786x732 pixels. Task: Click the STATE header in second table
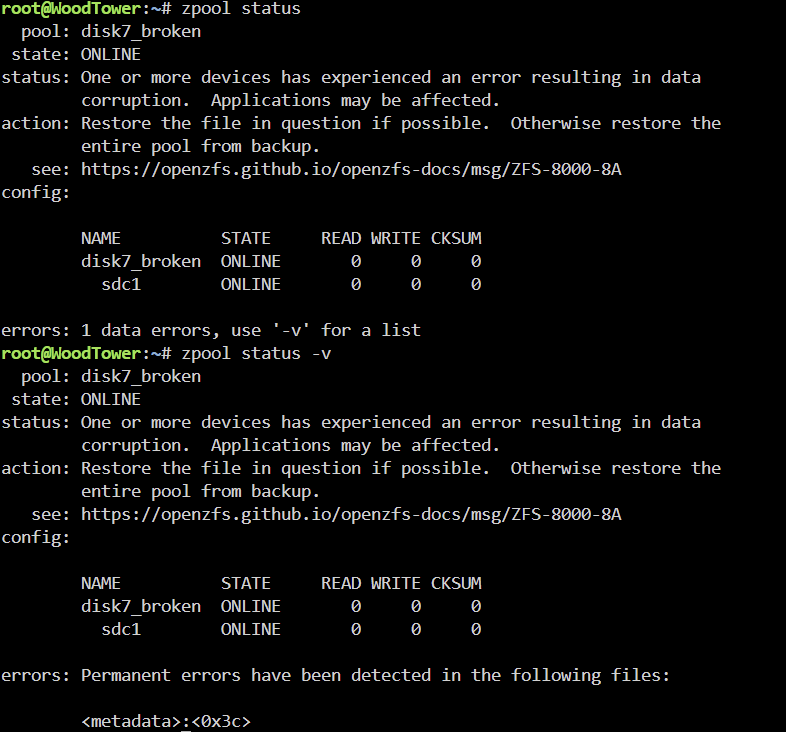246,583
